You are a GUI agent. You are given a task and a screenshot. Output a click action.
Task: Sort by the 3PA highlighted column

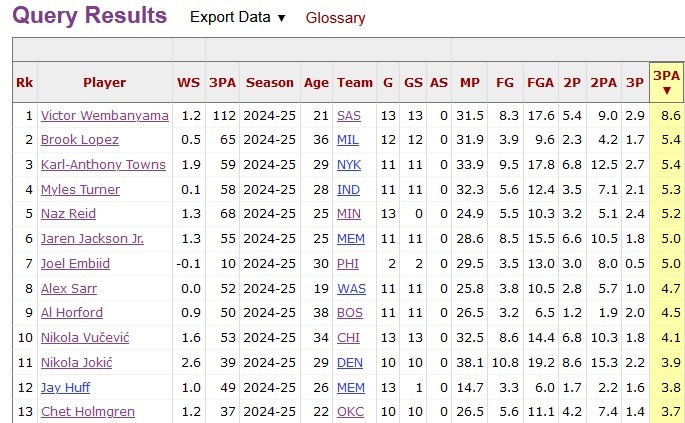tap(666, 82)
